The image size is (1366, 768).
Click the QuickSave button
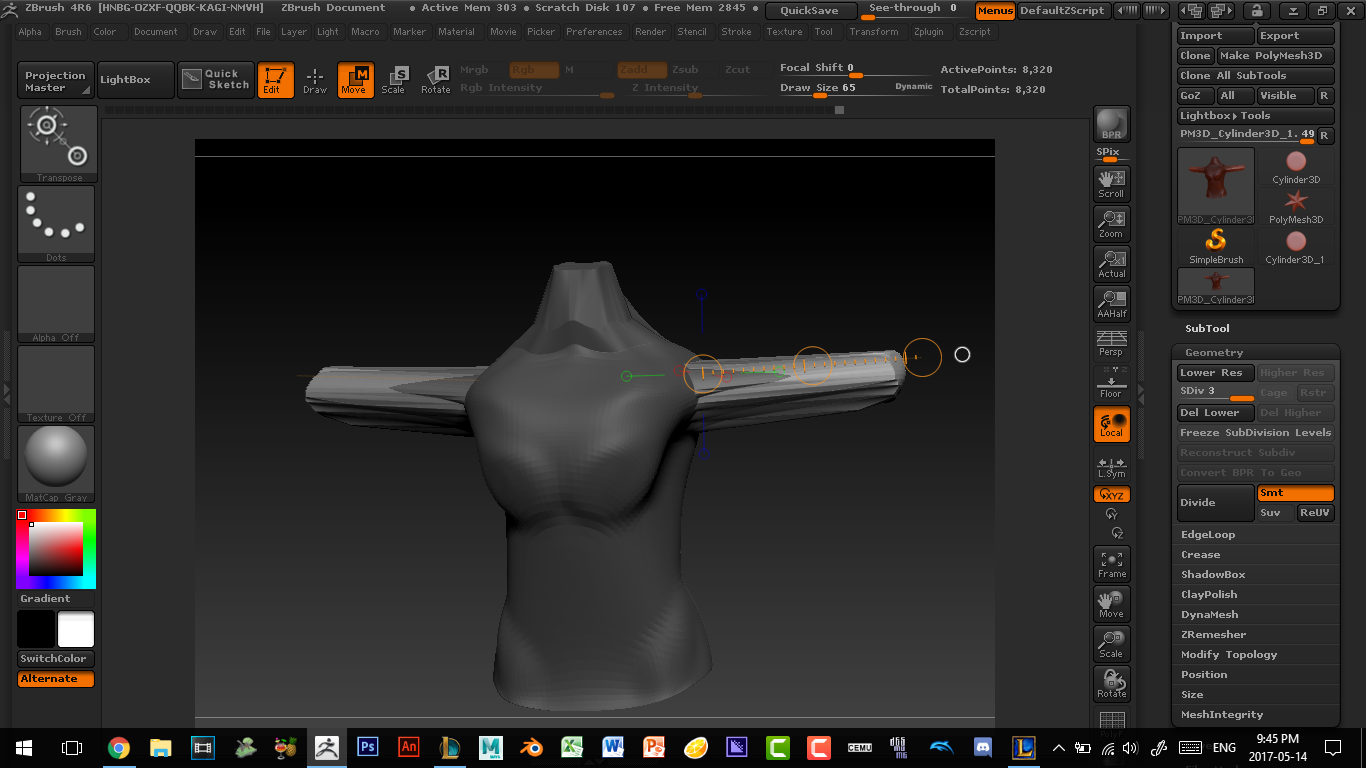click(811, 11)
